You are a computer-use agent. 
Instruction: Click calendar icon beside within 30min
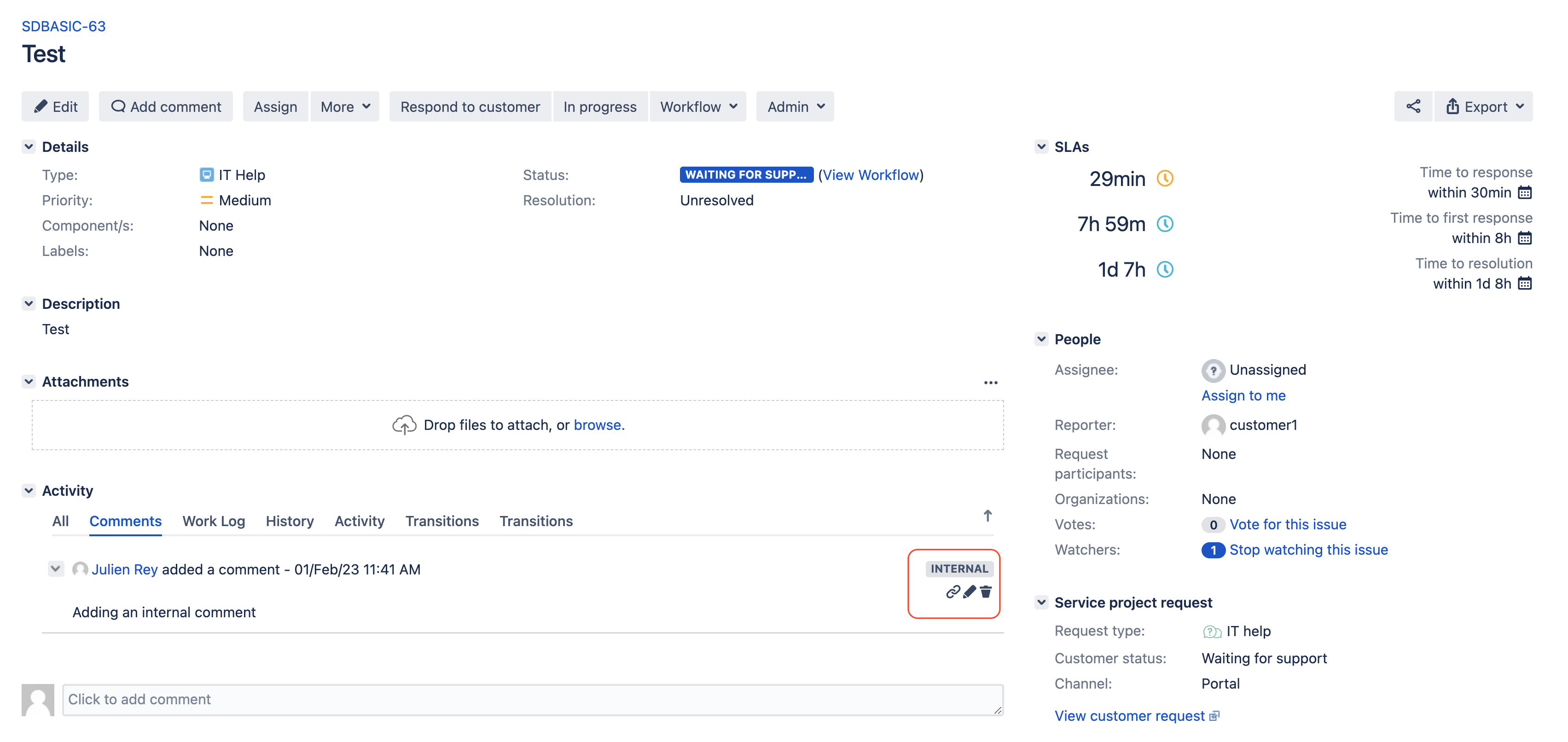pos(1525,193)
